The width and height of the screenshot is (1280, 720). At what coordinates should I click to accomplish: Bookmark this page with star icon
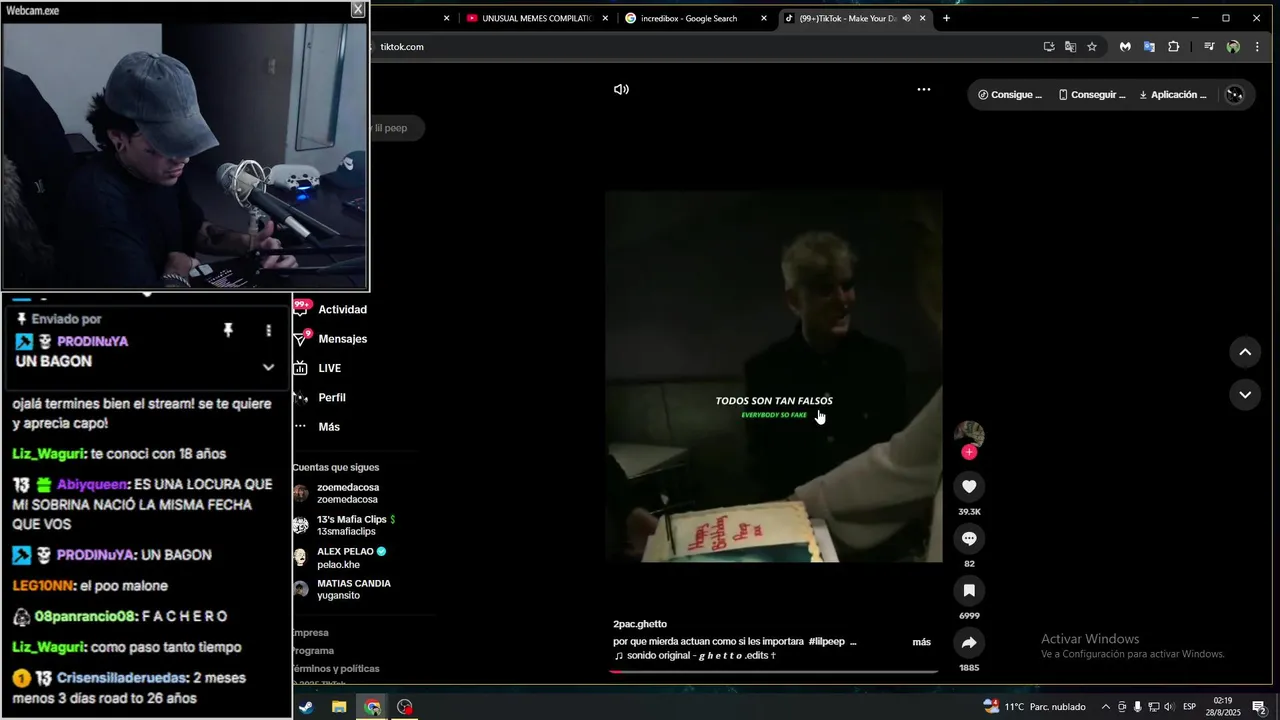coord(1092,47)
